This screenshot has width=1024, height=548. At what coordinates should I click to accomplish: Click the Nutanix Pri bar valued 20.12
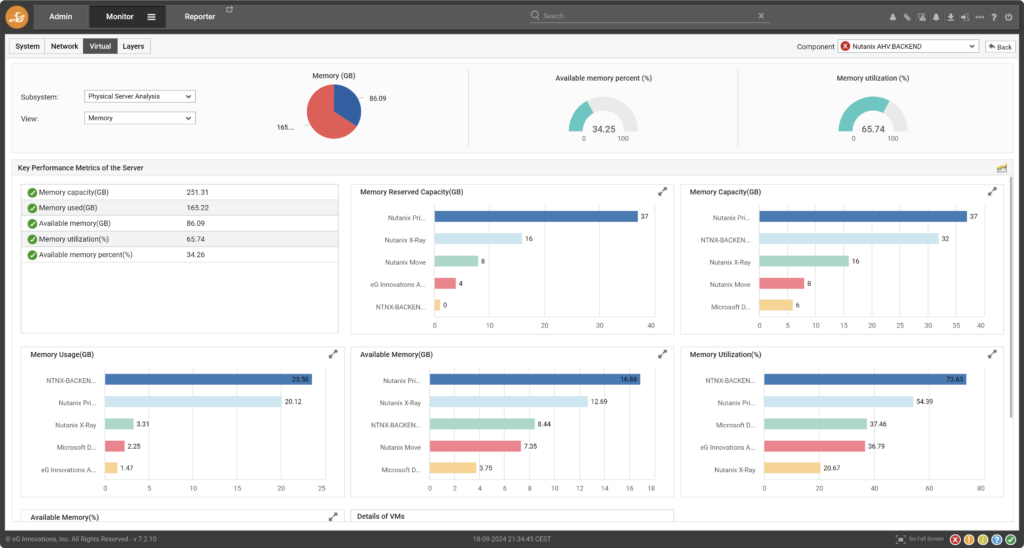[193, 402]
